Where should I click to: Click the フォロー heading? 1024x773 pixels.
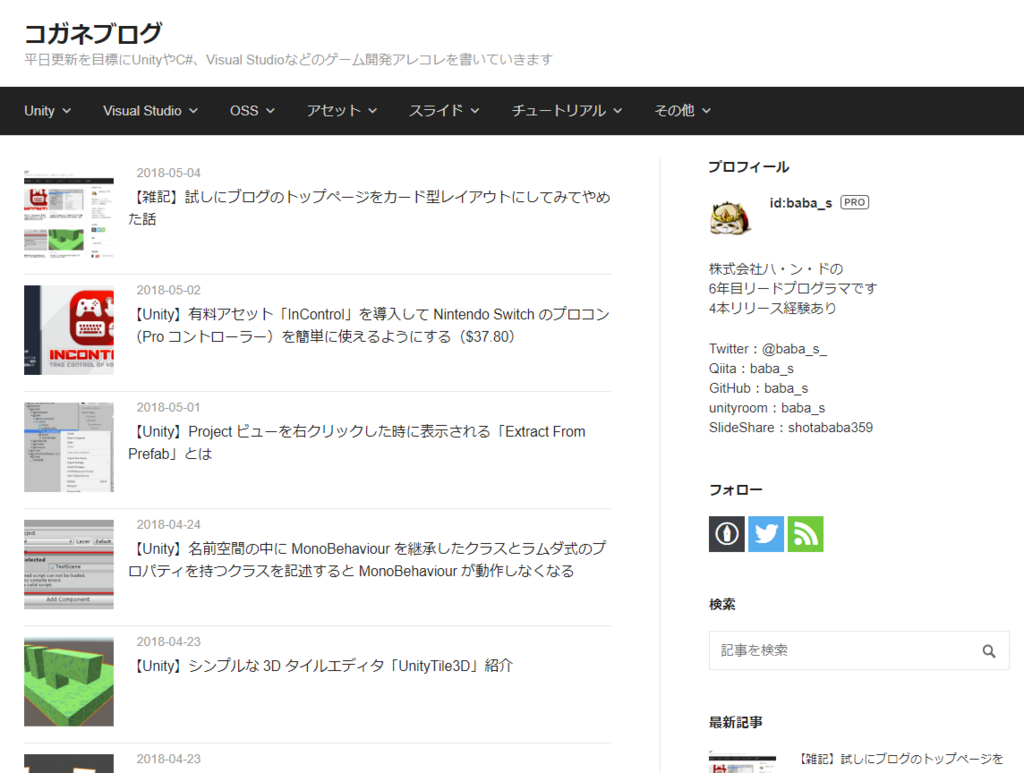(736, 490)
